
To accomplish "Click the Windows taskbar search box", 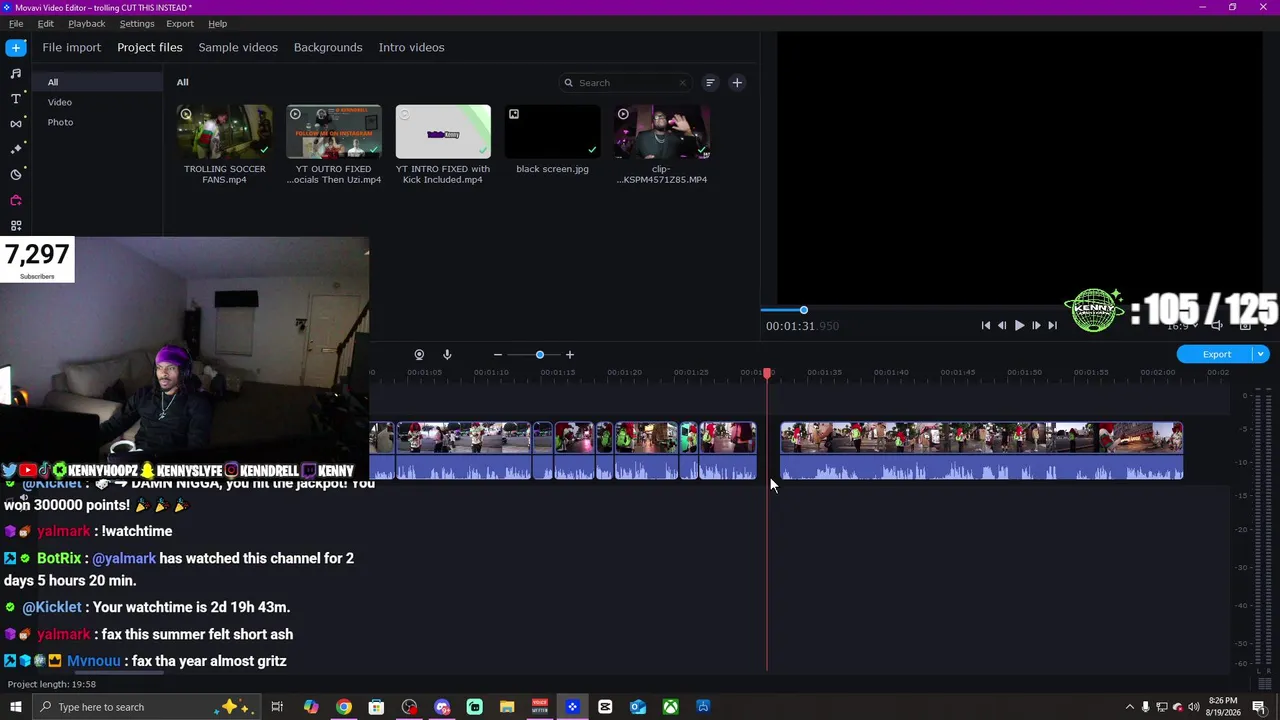I will pos(147,707).
